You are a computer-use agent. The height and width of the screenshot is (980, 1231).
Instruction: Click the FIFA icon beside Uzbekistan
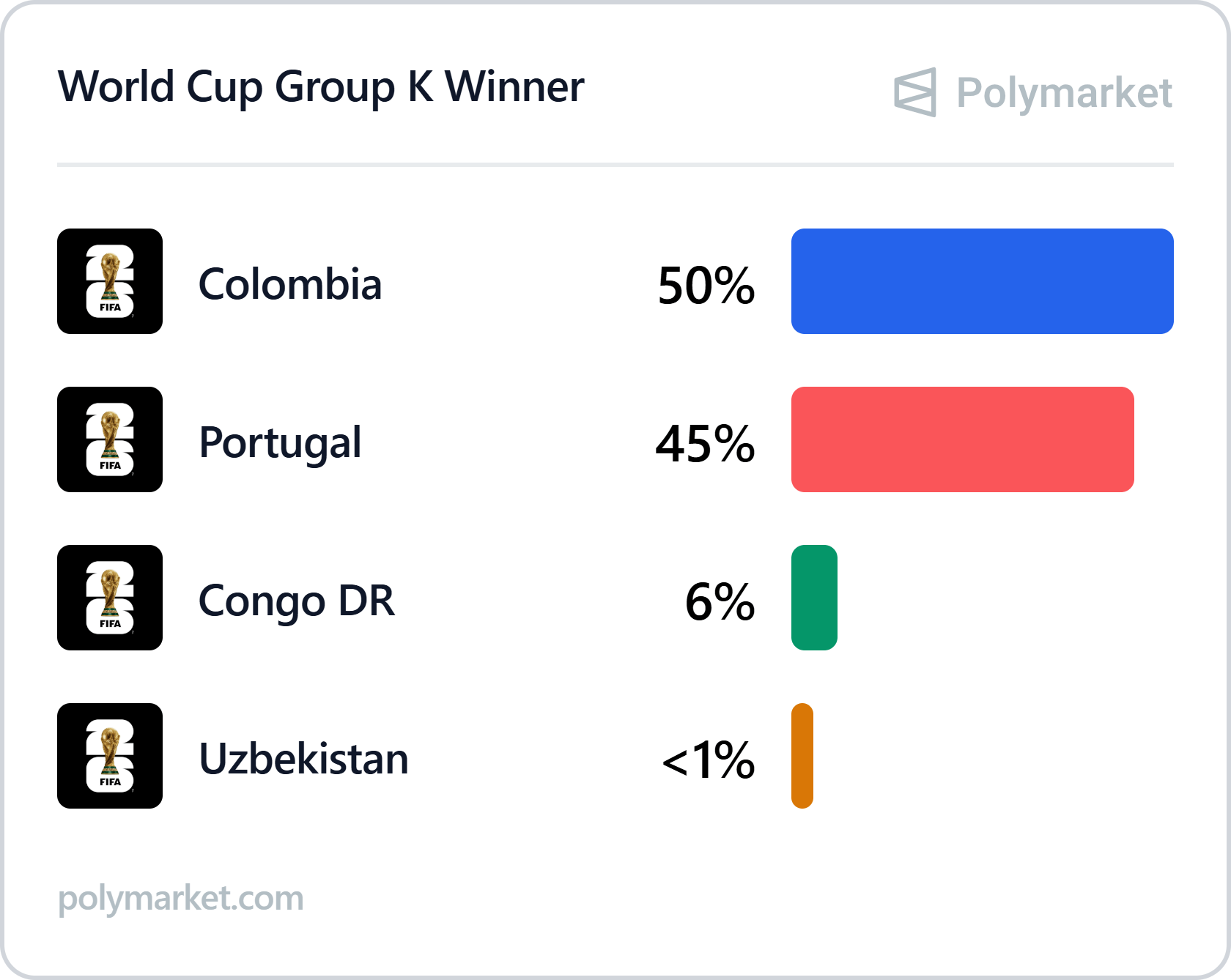click(110, 756)
